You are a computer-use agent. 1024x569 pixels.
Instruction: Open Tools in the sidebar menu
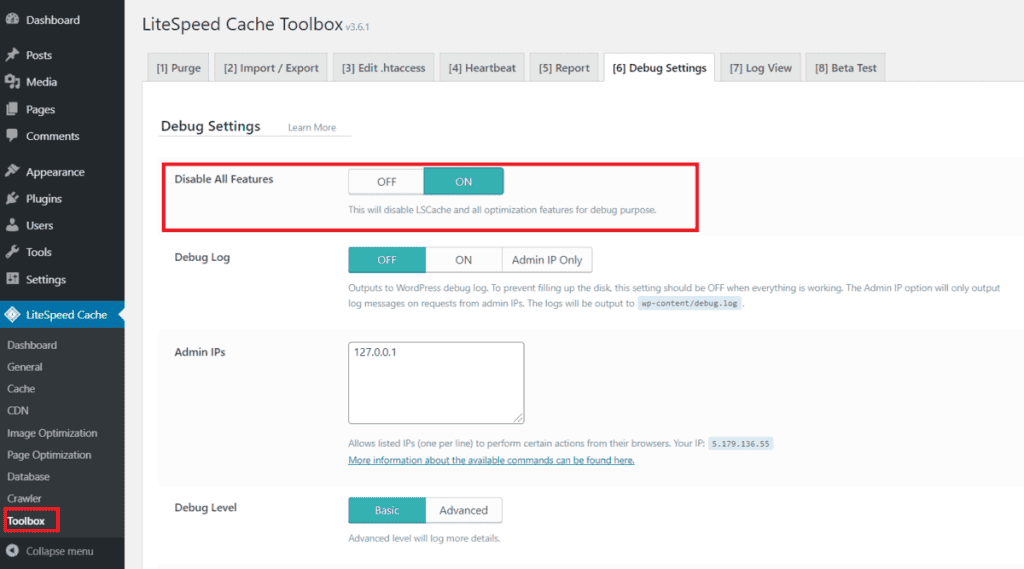[x=39, y=252]
